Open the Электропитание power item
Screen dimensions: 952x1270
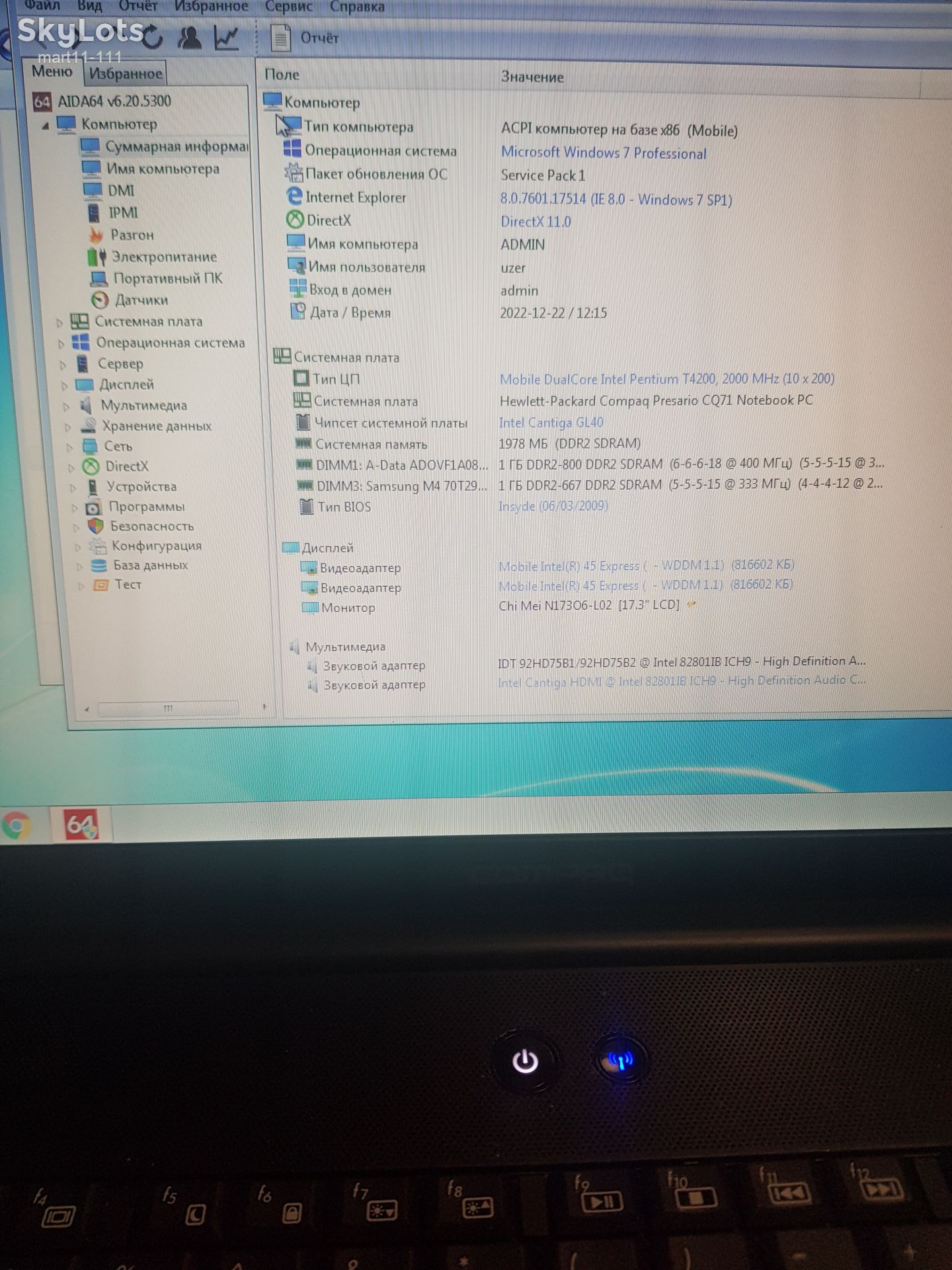(164, 257)
